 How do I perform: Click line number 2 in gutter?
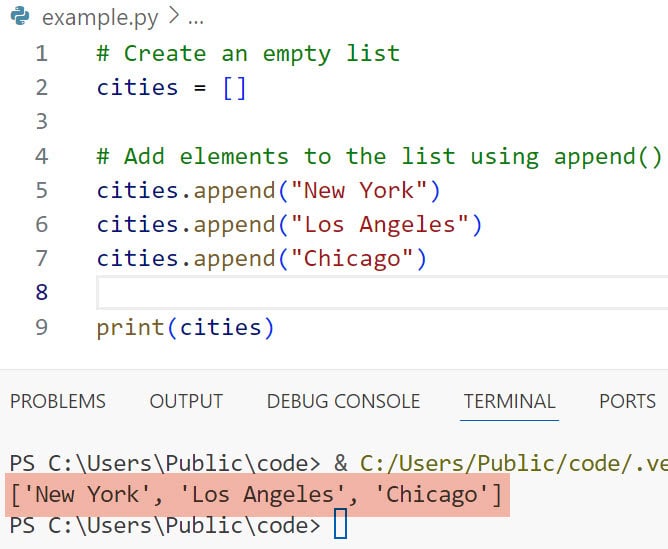click(x=41, y=88)
